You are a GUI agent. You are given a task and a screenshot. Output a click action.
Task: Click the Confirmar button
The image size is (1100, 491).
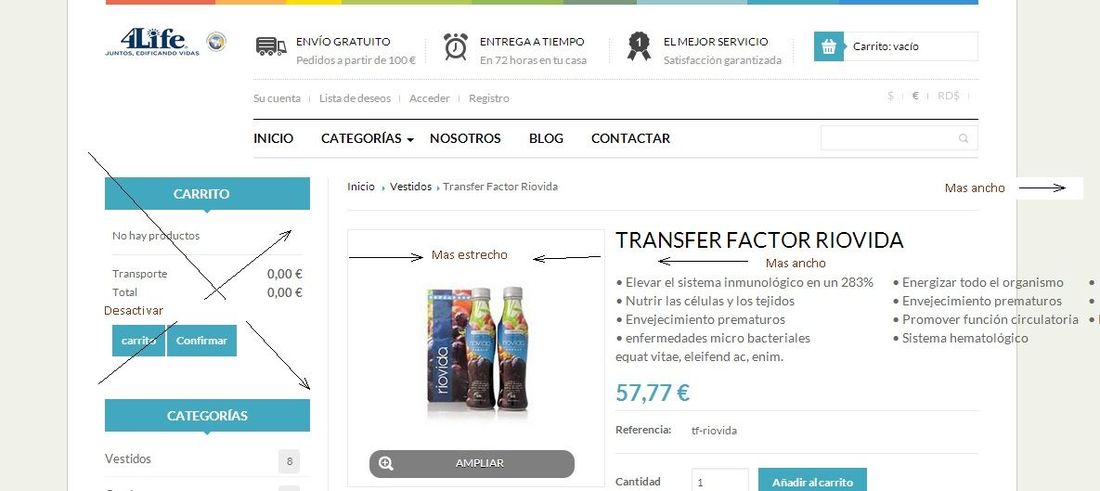pos(201,340)
